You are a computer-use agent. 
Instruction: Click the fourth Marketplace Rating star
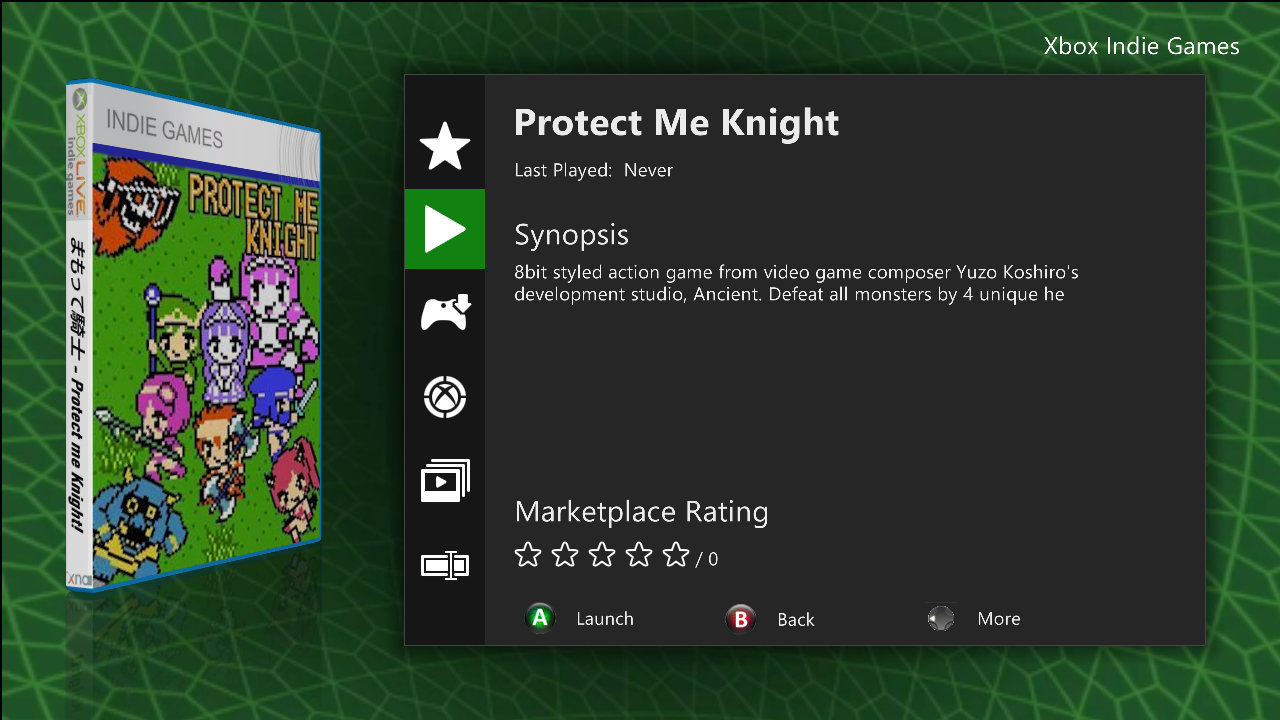click(639, 555)
